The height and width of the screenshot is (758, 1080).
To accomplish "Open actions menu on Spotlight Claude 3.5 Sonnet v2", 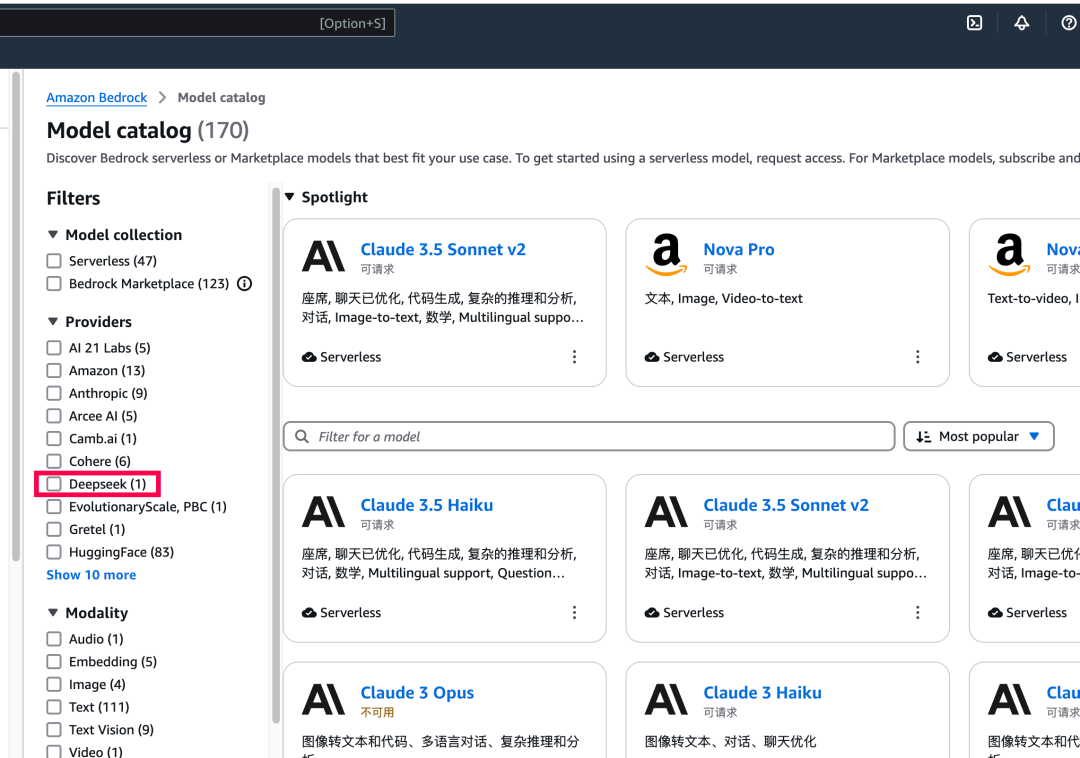I will tap(574, 357).
